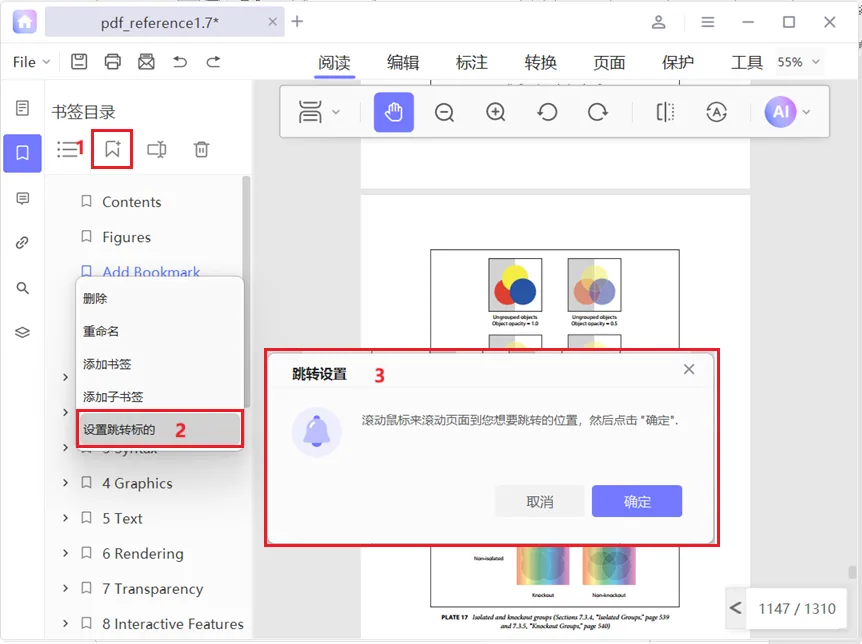Screen dimensions: 862x644
Task: Go to previous page with the arrow
Action: click(736, 608)
